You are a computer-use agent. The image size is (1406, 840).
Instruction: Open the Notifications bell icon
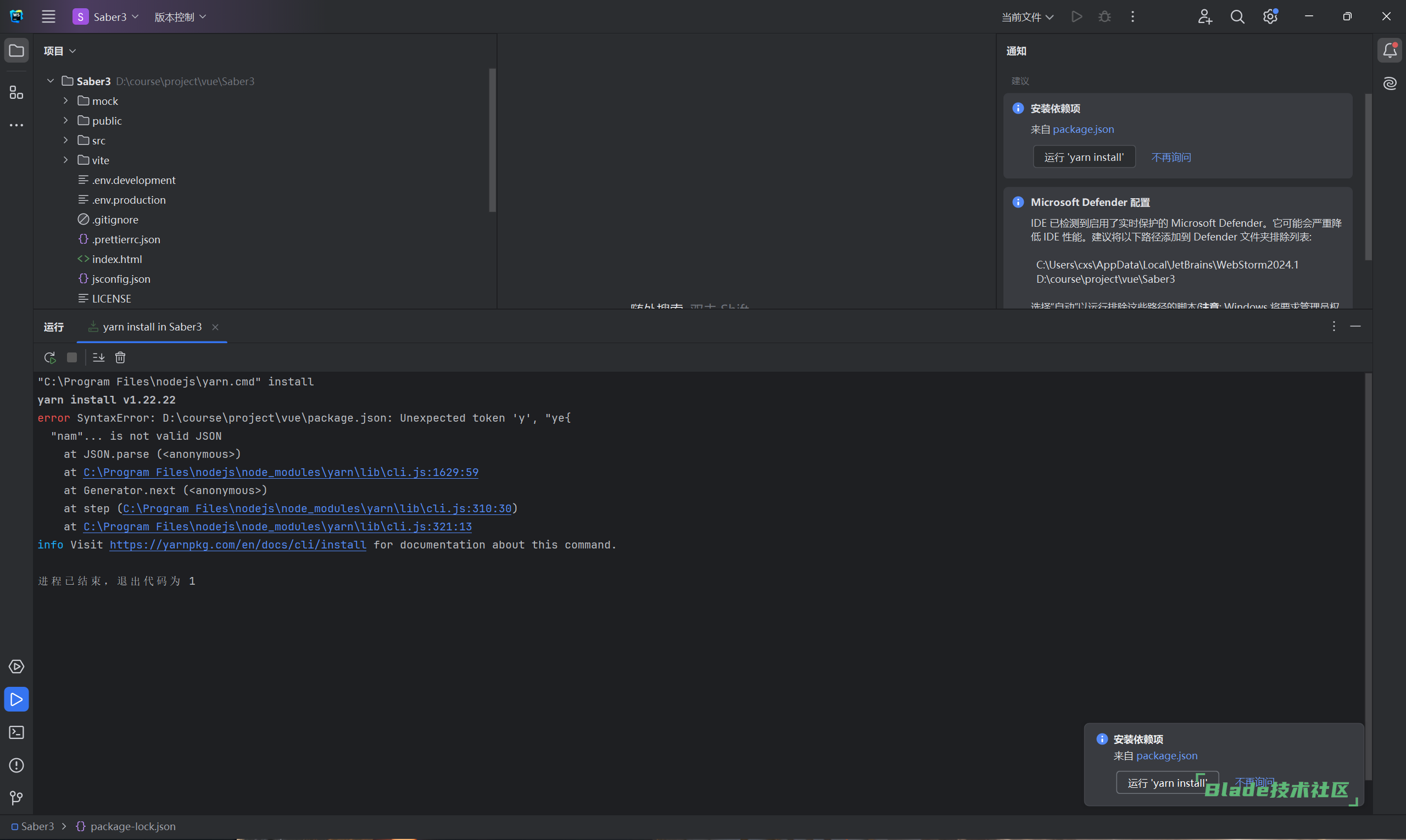tap(1390, 51)
